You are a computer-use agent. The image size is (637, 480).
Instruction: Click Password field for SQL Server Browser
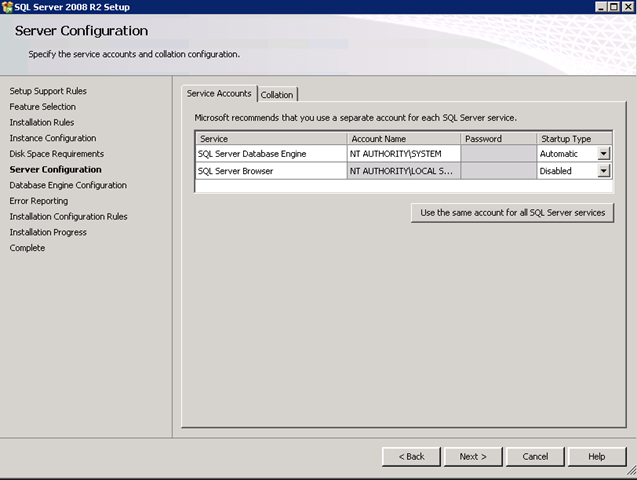coord(498,171)
